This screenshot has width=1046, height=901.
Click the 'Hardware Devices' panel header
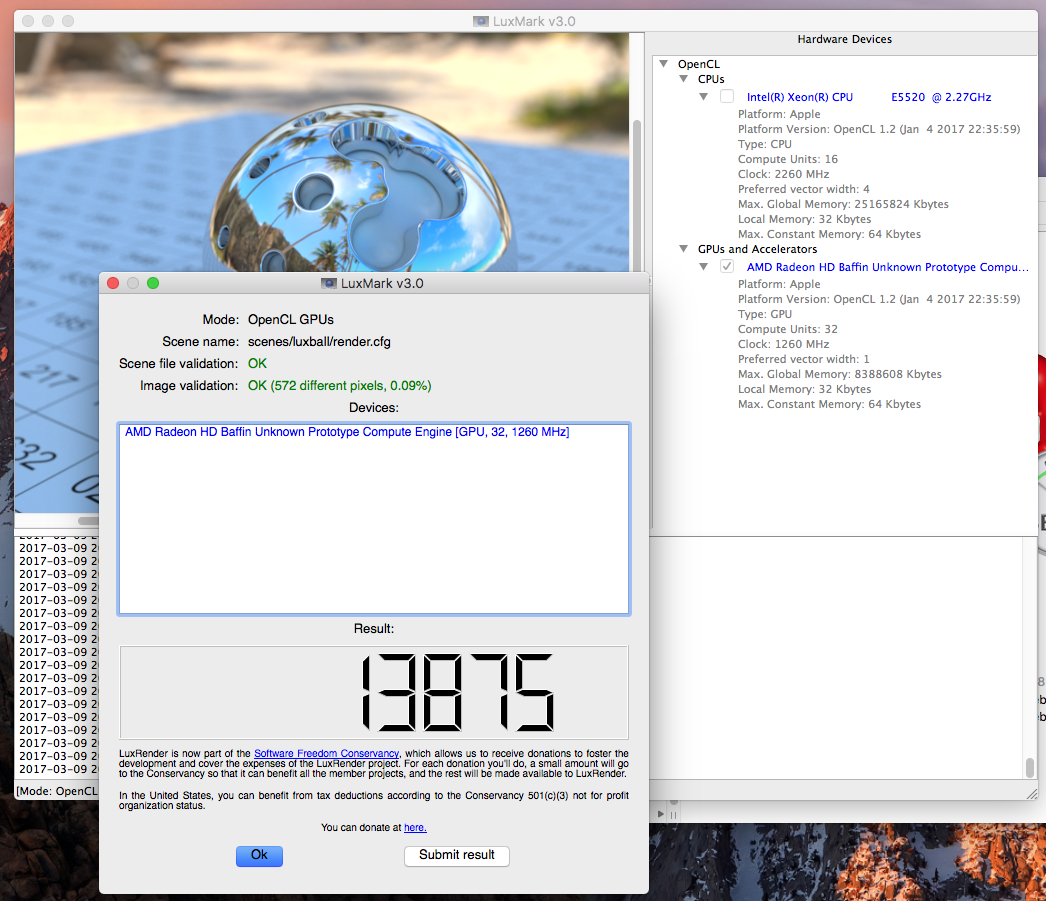point(844,39)
